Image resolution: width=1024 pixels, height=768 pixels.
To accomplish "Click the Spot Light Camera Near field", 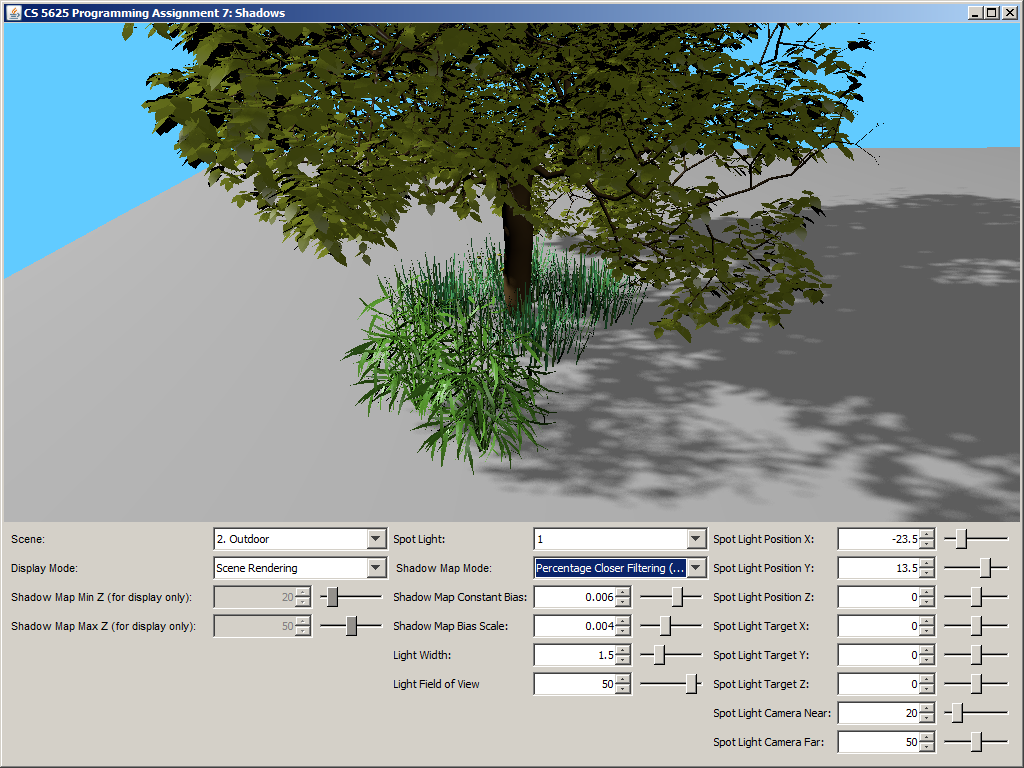I will [878, 713].
